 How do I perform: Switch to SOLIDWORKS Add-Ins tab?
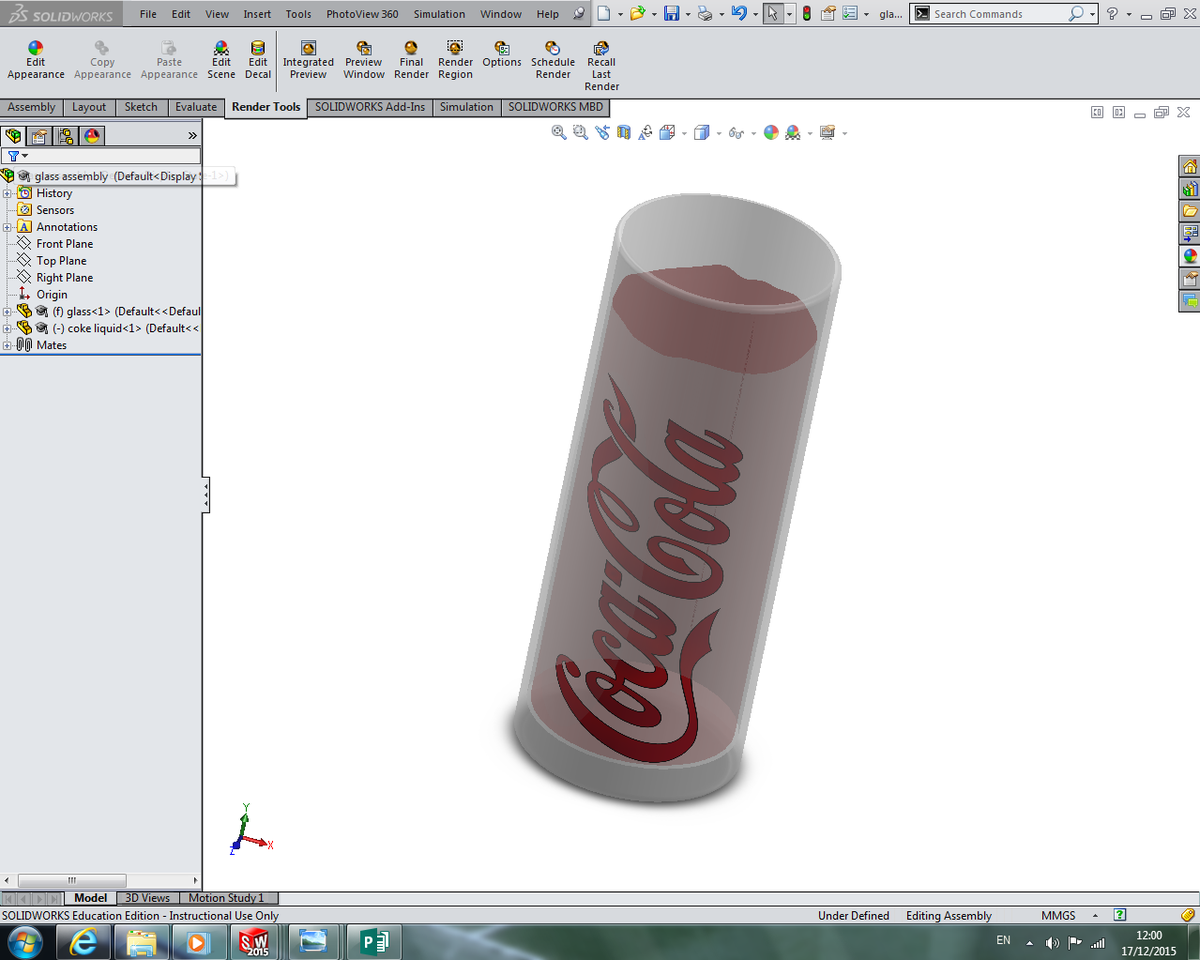[369, 107]
